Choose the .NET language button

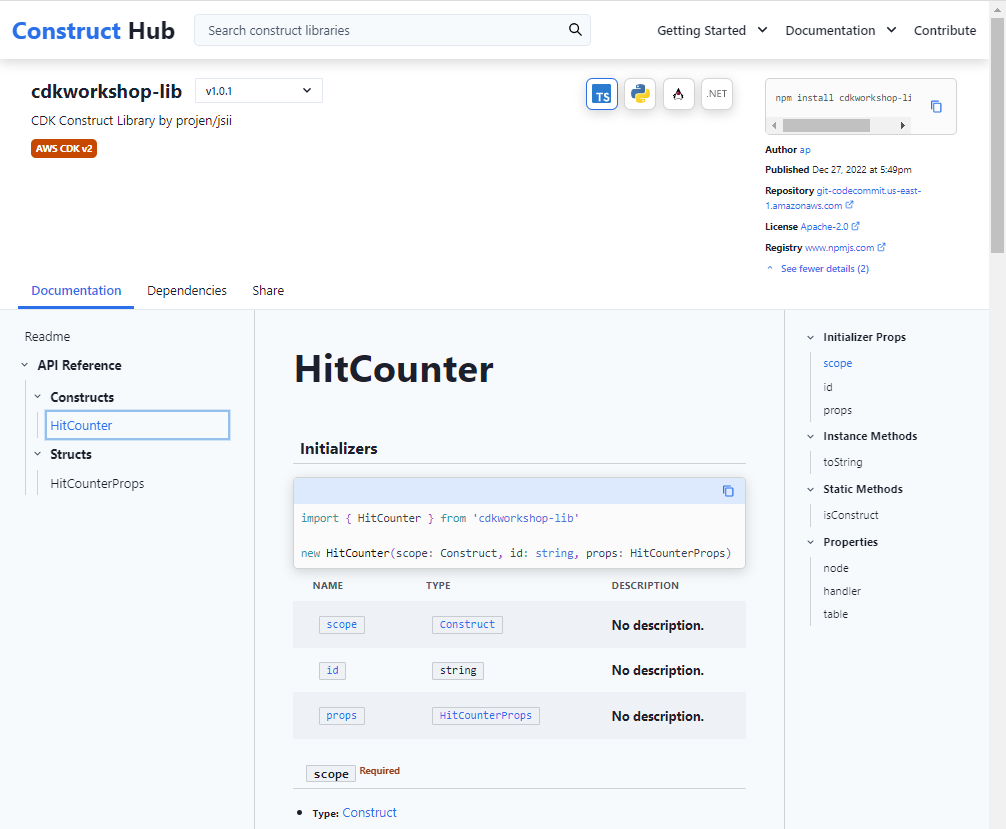(x=717, y=94)
